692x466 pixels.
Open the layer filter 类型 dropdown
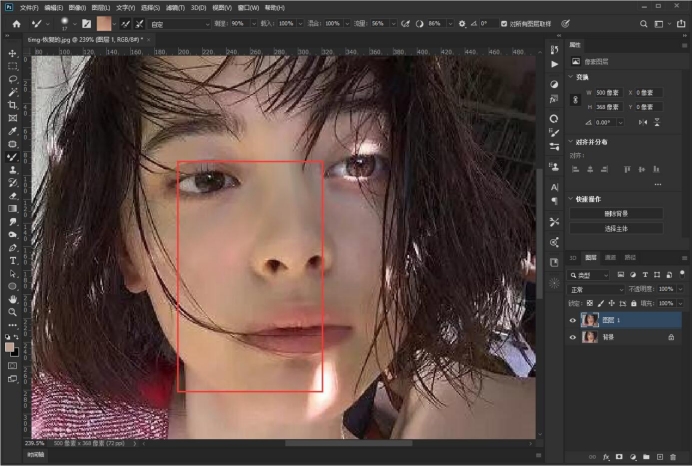pos(589,275)
